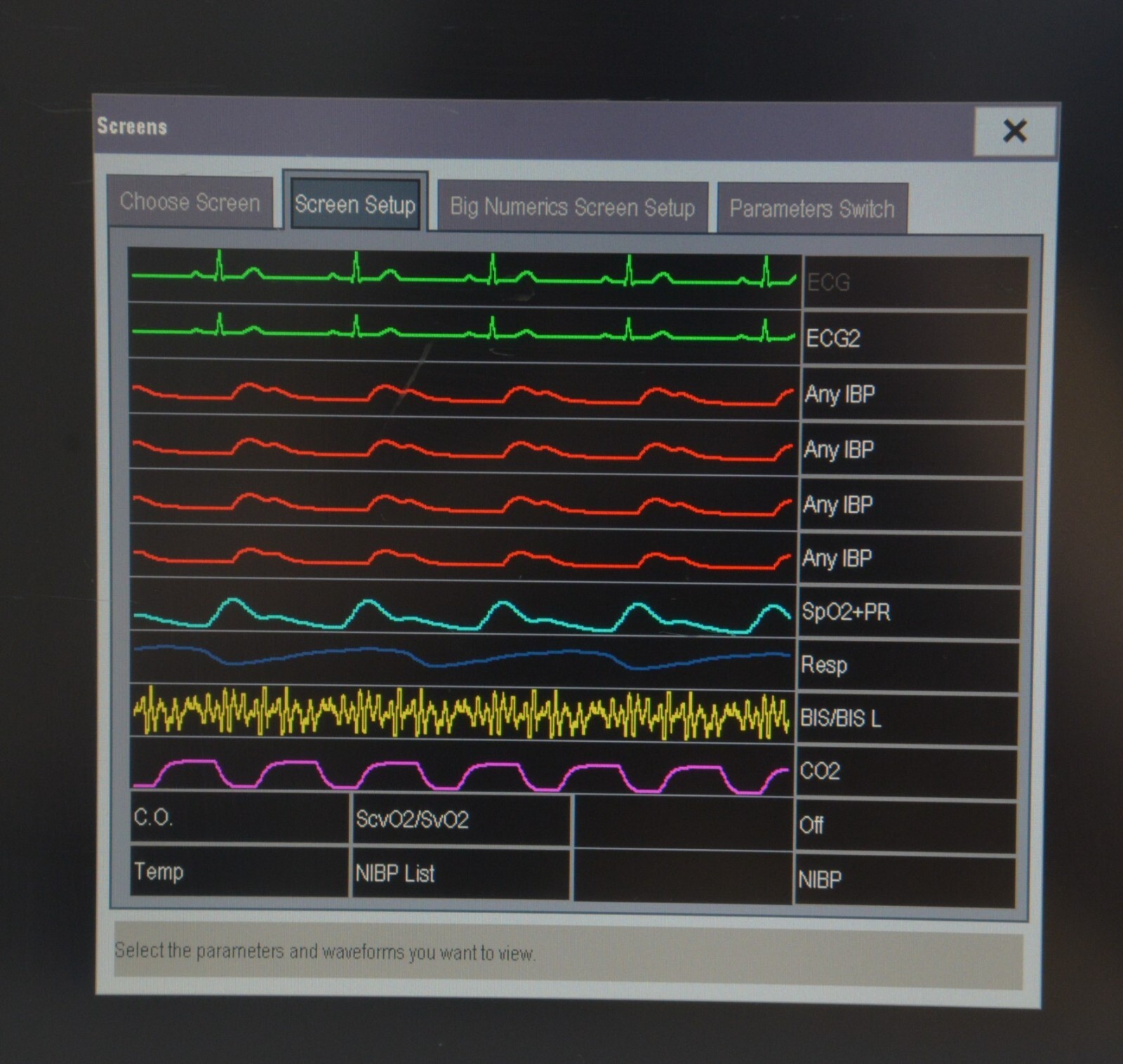Switch to the Choose Screen tab
This screenshot has width=1123, height=1064.
(190, 203)
